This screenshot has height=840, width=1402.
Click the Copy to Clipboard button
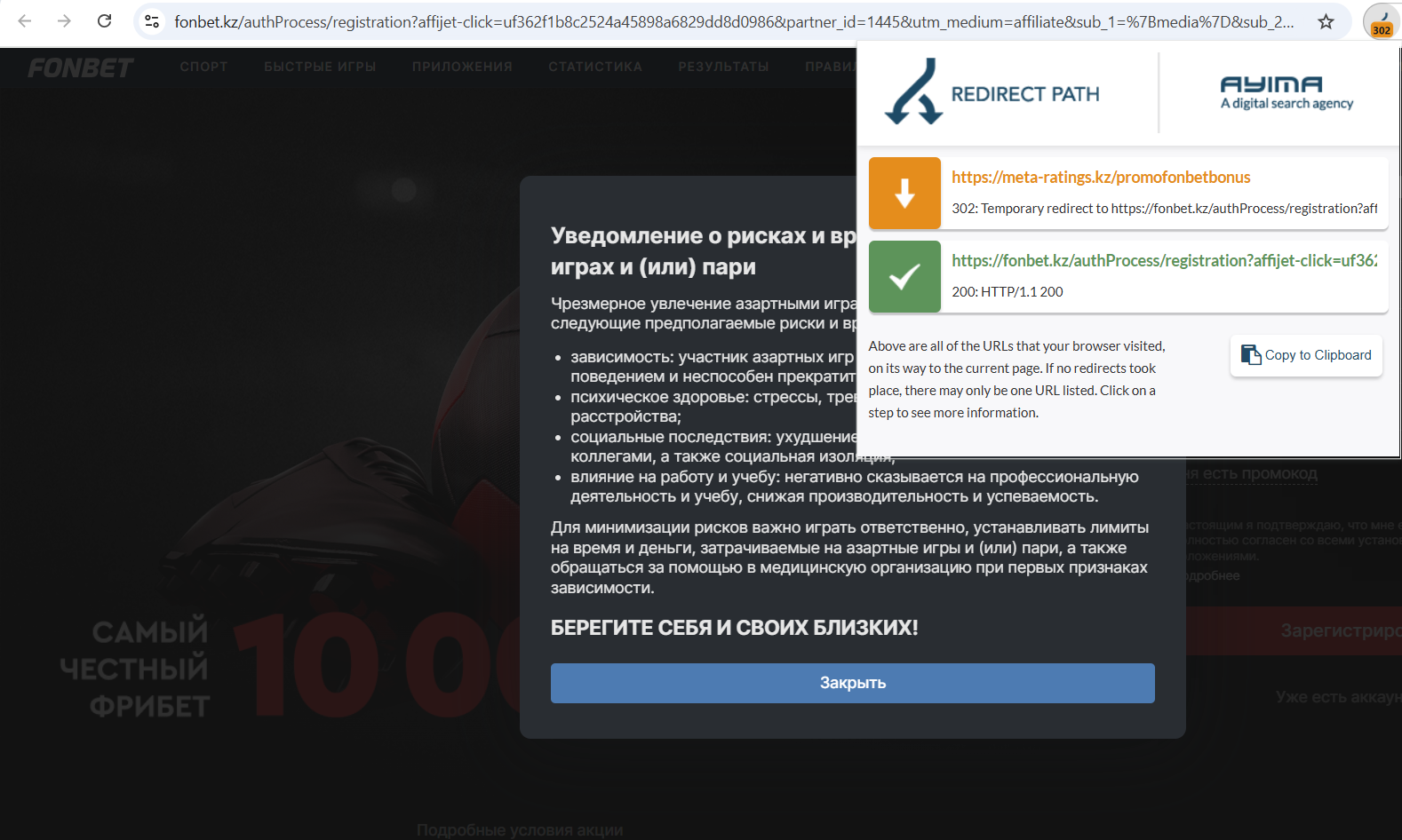pyautogui.click(x=1306, y=355)
